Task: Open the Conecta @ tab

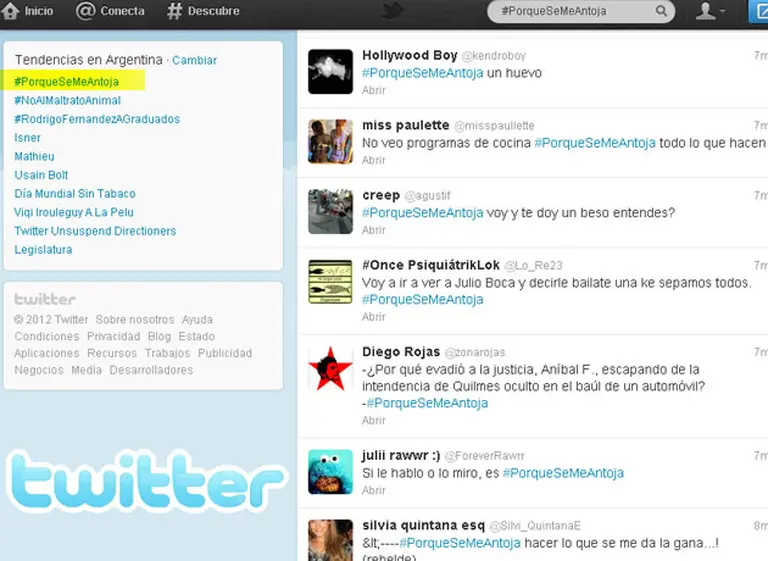Action: (111, 11)
